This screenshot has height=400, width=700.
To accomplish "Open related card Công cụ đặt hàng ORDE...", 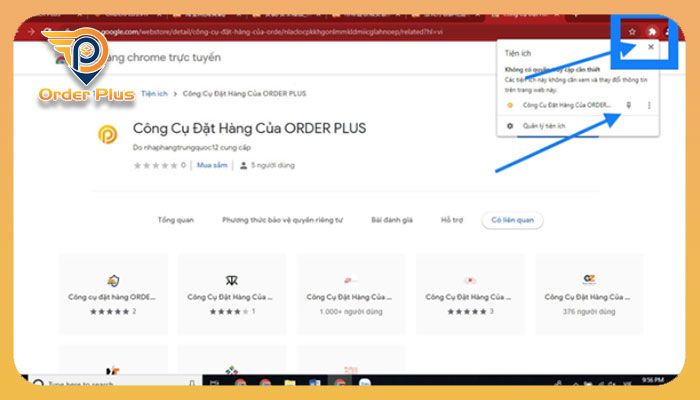I will 113,294.
